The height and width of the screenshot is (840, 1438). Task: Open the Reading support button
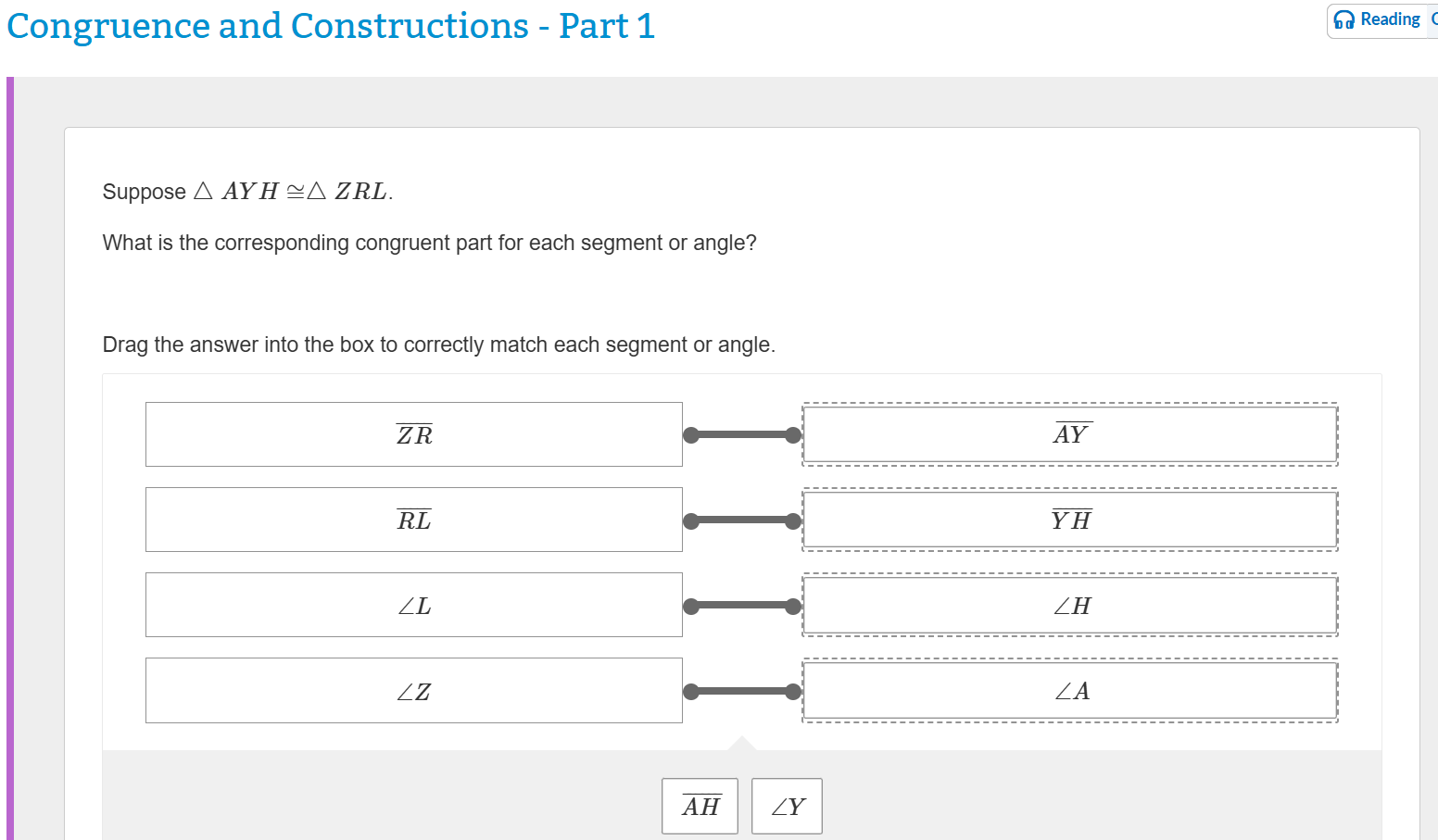(1381, 19)
